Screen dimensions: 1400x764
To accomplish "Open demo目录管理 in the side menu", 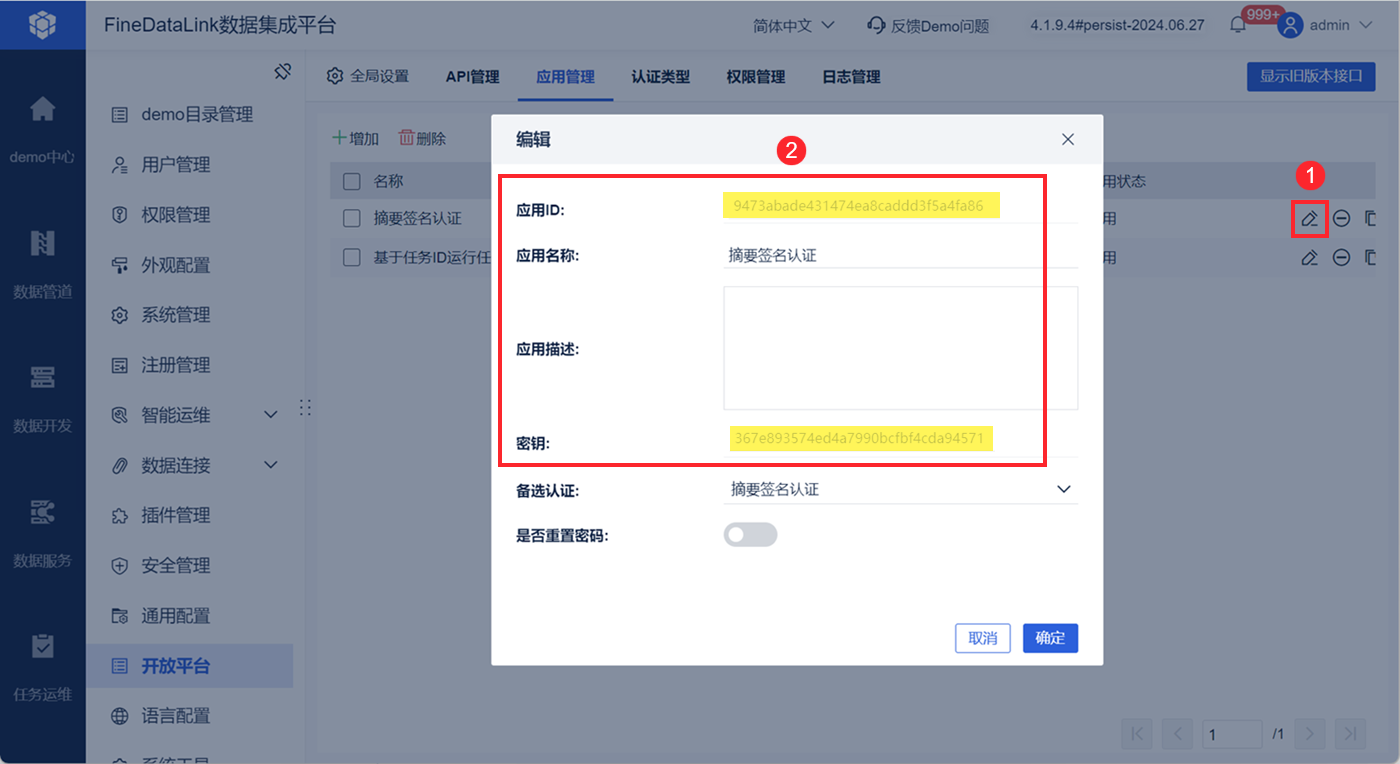I will (x=190, y=115).
